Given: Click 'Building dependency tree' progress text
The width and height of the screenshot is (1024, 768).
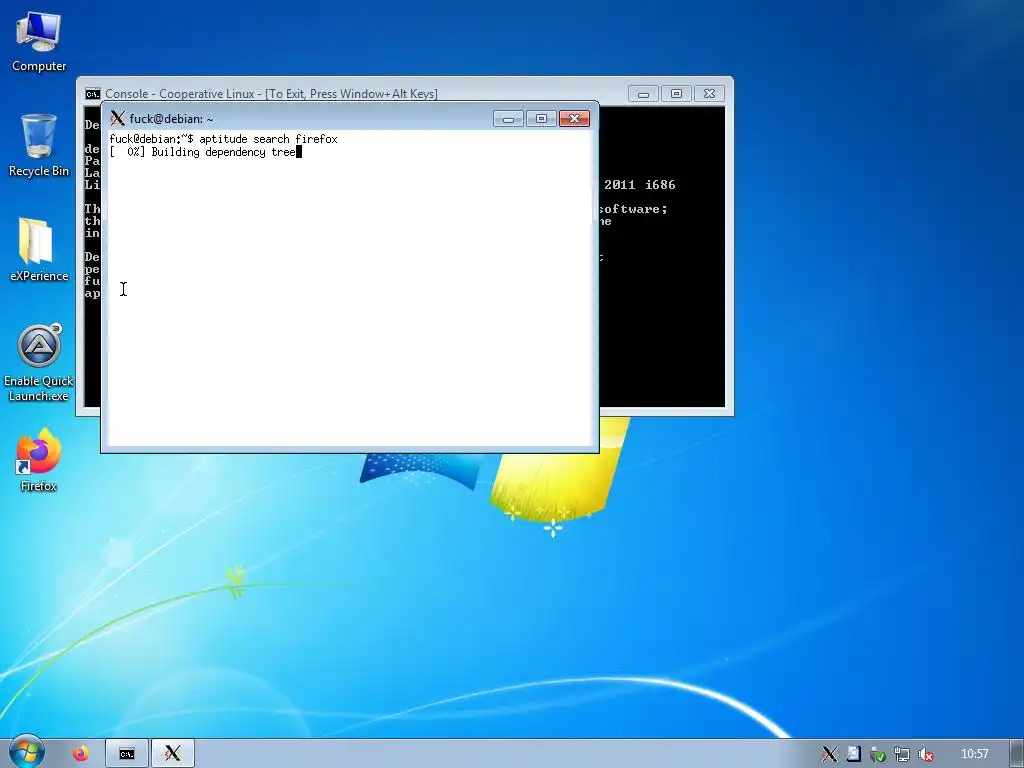Looking at the screenshot, I should tap(223, 152).
